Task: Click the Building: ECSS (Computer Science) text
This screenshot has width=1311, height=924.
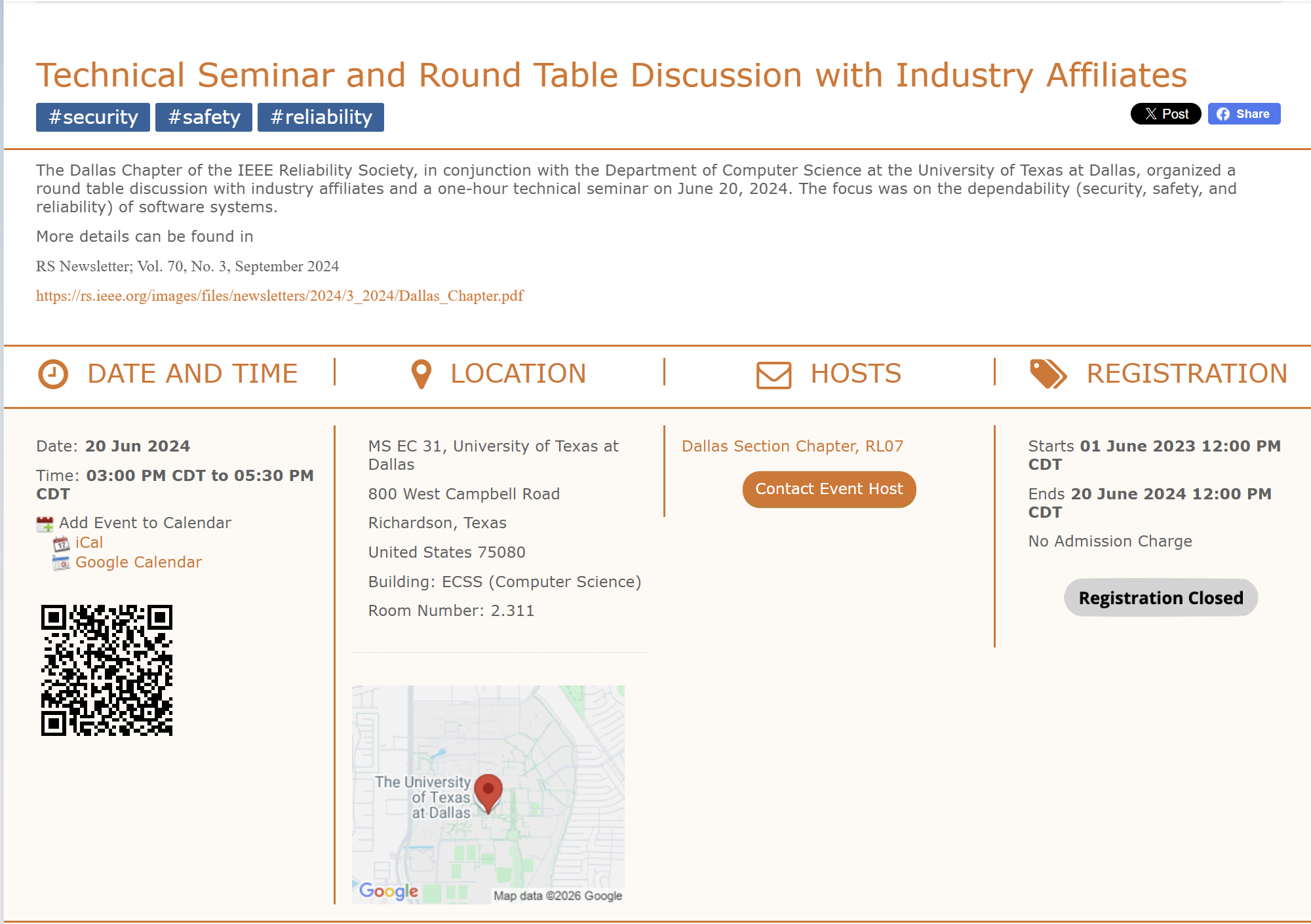Action: pyautogui.click(x=505, y=582)
